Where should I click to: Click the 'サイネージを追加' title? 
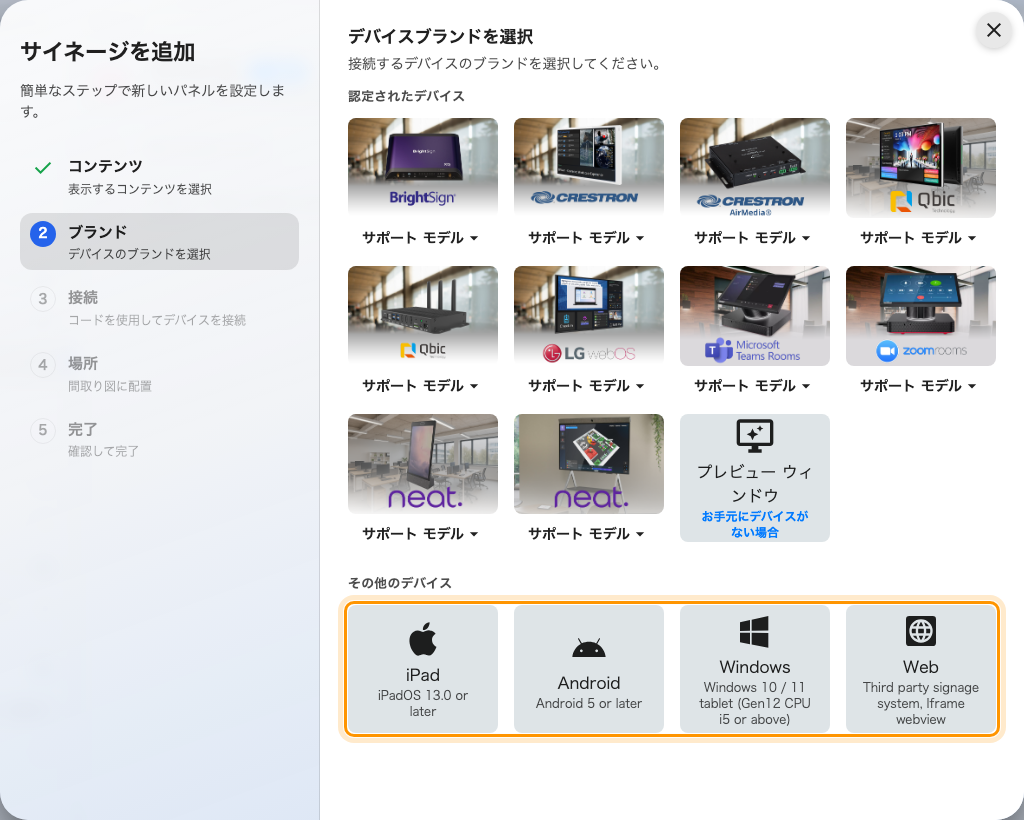[108, 52]
